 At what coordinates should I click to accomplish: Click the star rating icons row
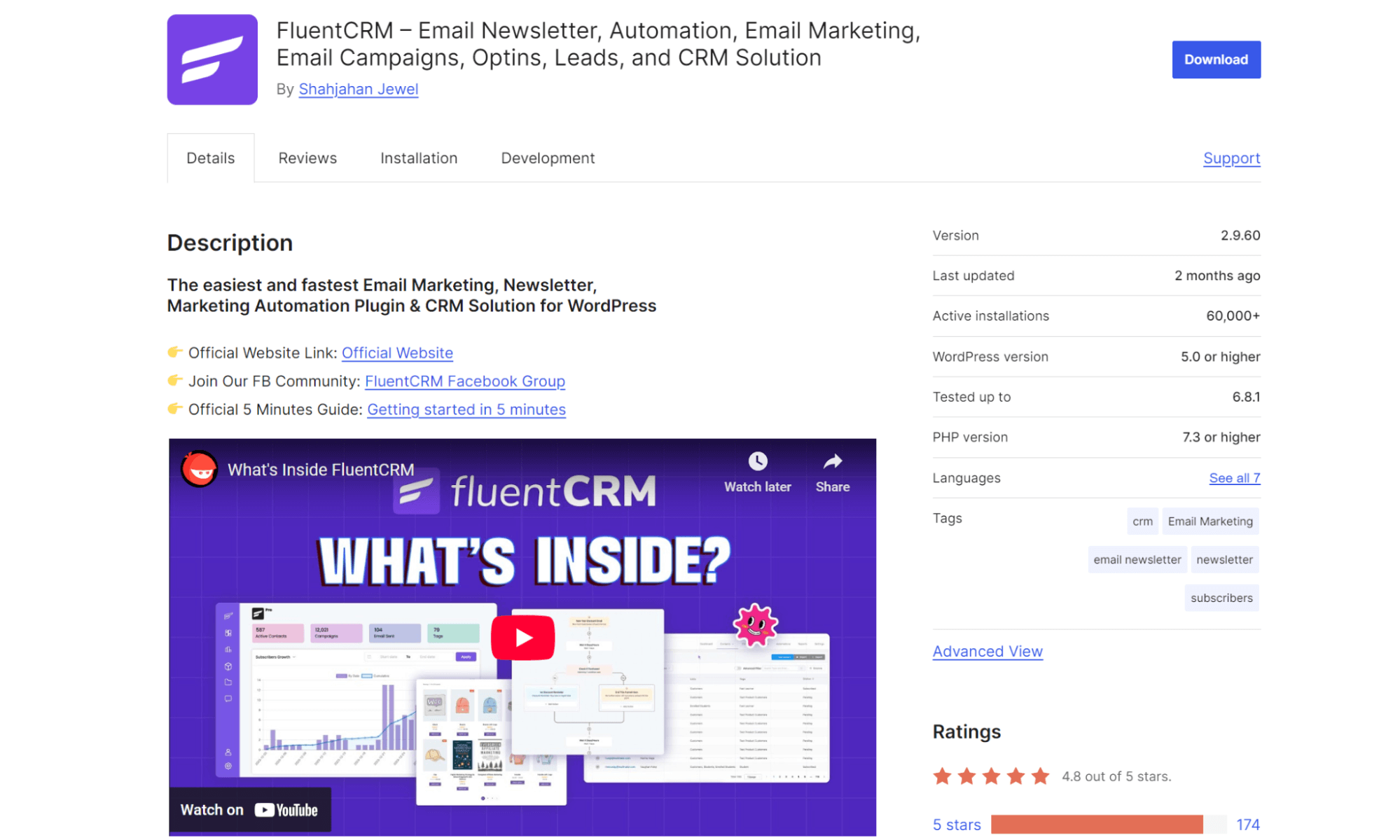coord(991,776)
